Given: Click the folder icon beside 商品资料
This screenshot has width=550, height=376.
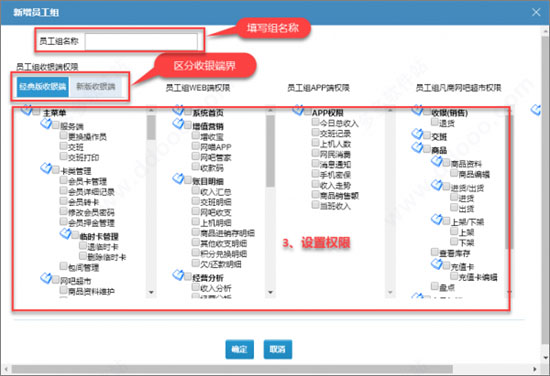Looking at the screenshot, I should point(437,161).
